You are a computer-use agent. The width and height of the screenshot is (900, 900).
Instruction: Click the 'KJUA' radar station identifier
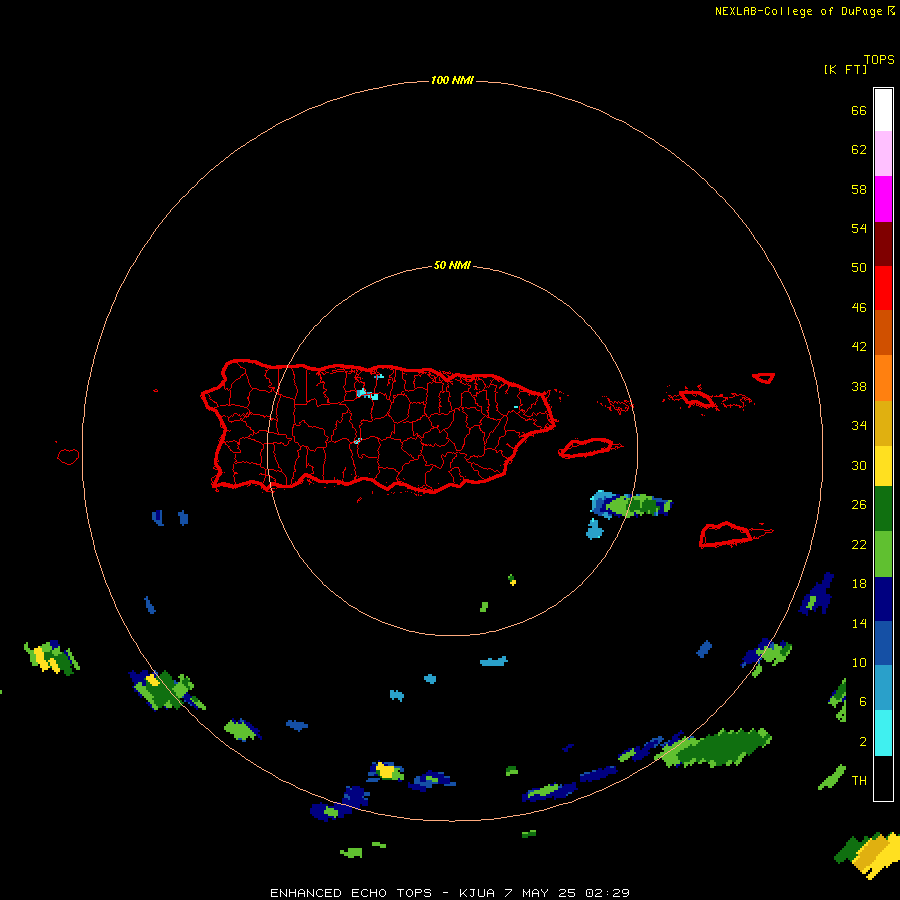pos(476,893)
